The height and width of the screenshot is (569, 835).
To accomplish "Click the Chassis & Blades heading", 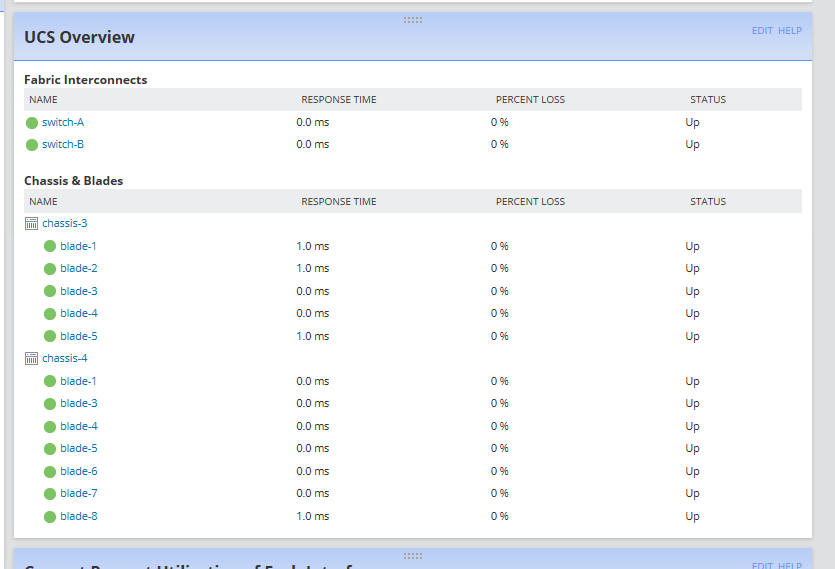I will click(x=73, y=181).
